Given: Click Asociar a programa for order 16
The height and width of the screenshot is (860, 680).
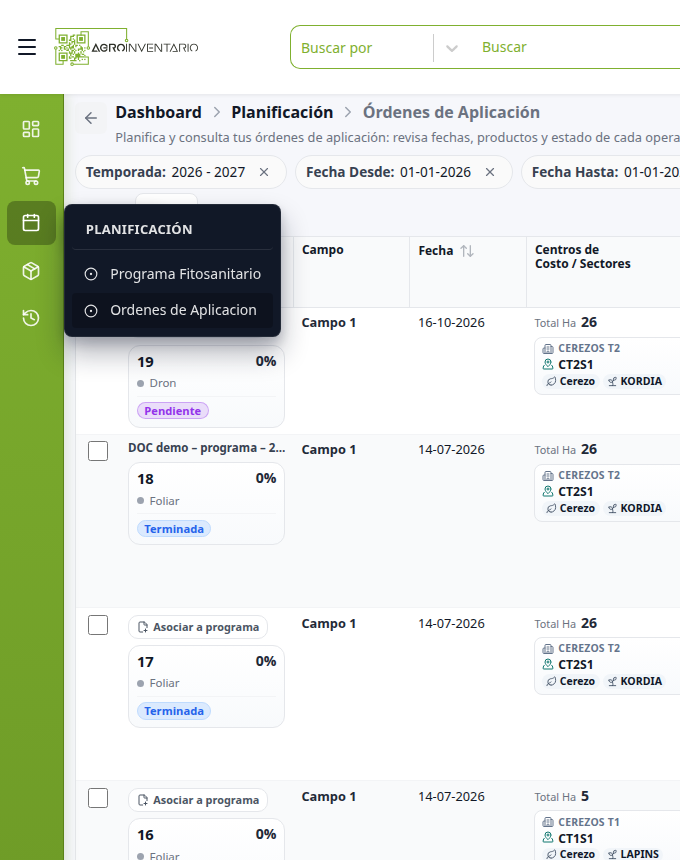Looking at the screenshot, I should 198,800.
